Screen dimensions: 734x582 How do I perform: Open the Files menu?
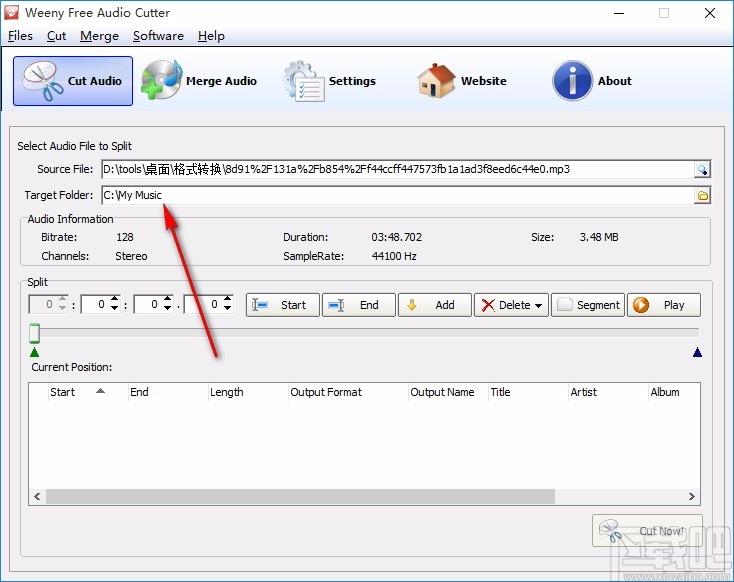point(20,36)
